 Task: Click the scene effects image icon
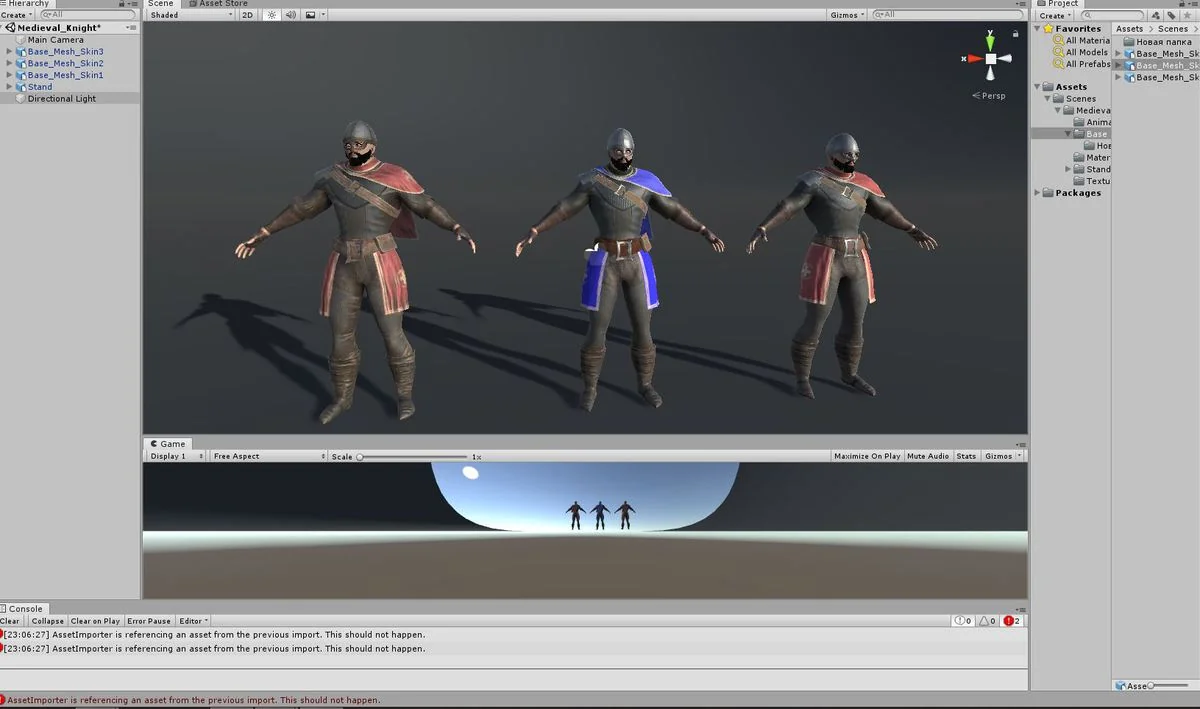[x=311, y=15]
